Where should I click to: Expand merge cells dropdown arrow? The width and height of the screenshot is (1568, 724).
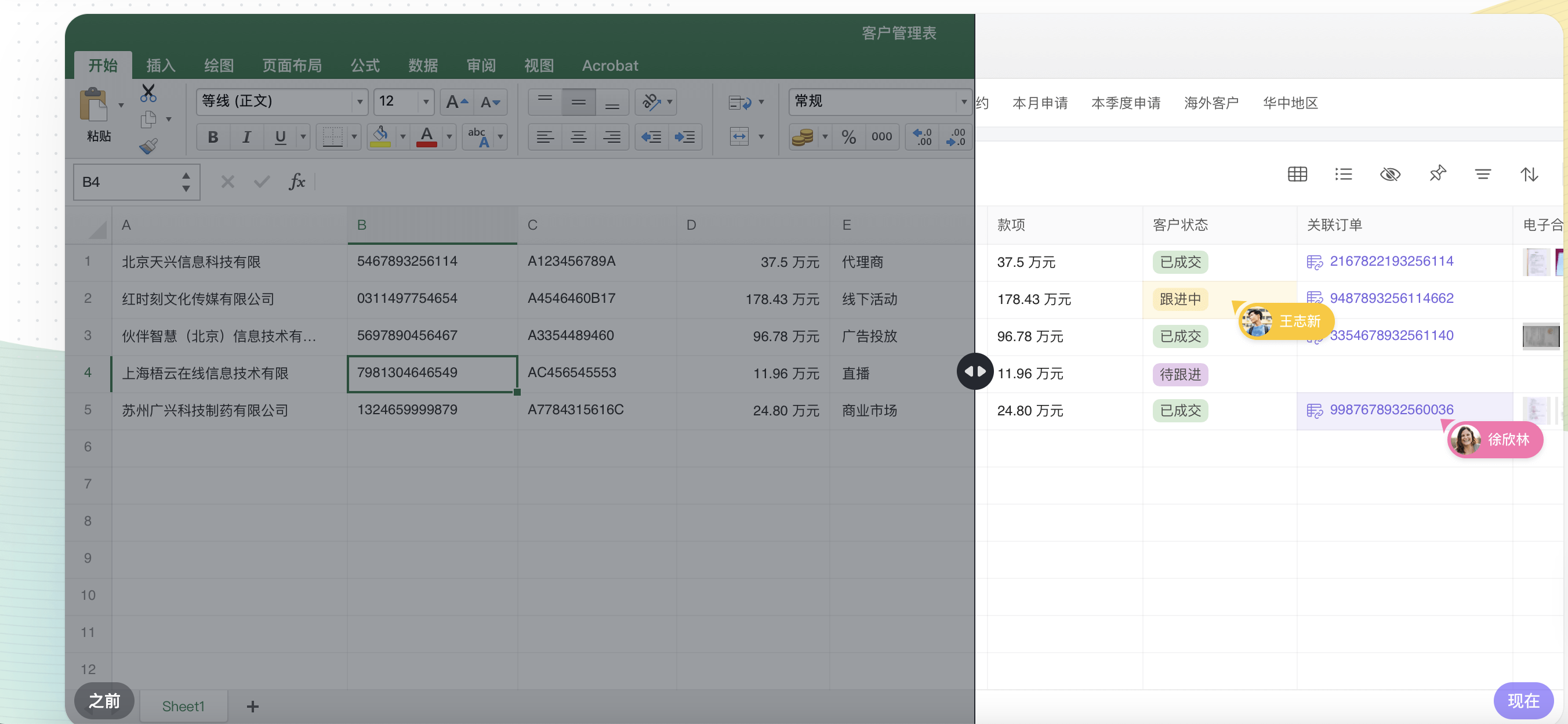(x=761, y=137)
